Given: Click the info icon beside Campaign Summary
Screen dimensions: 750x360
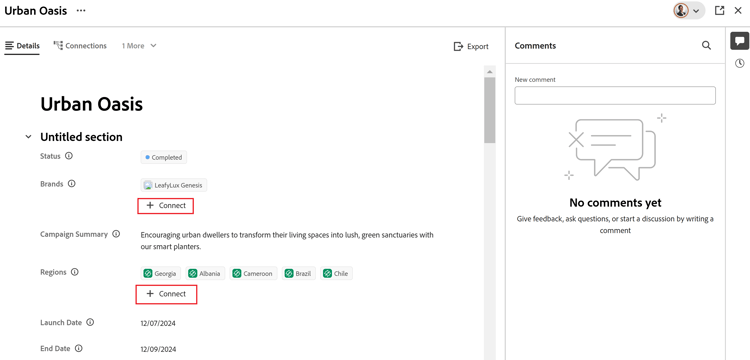Looking at the screenshot, I should pyautogui.click(x=116, y=234).
